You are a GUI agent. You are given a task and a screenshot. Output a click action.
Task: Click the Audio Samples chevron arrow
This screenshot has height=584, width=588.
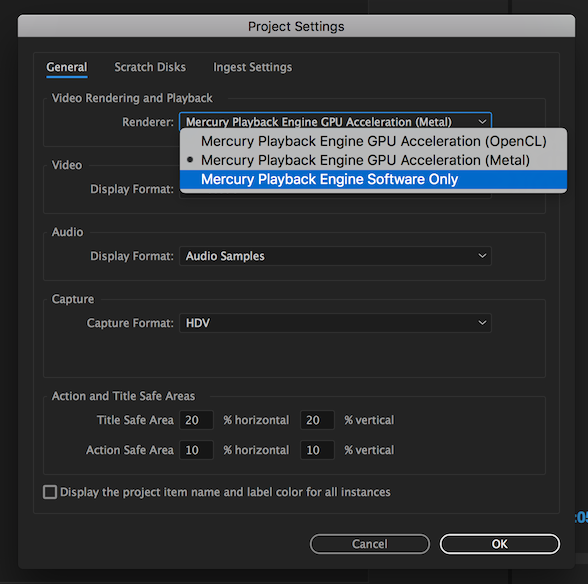pos(482,256)
